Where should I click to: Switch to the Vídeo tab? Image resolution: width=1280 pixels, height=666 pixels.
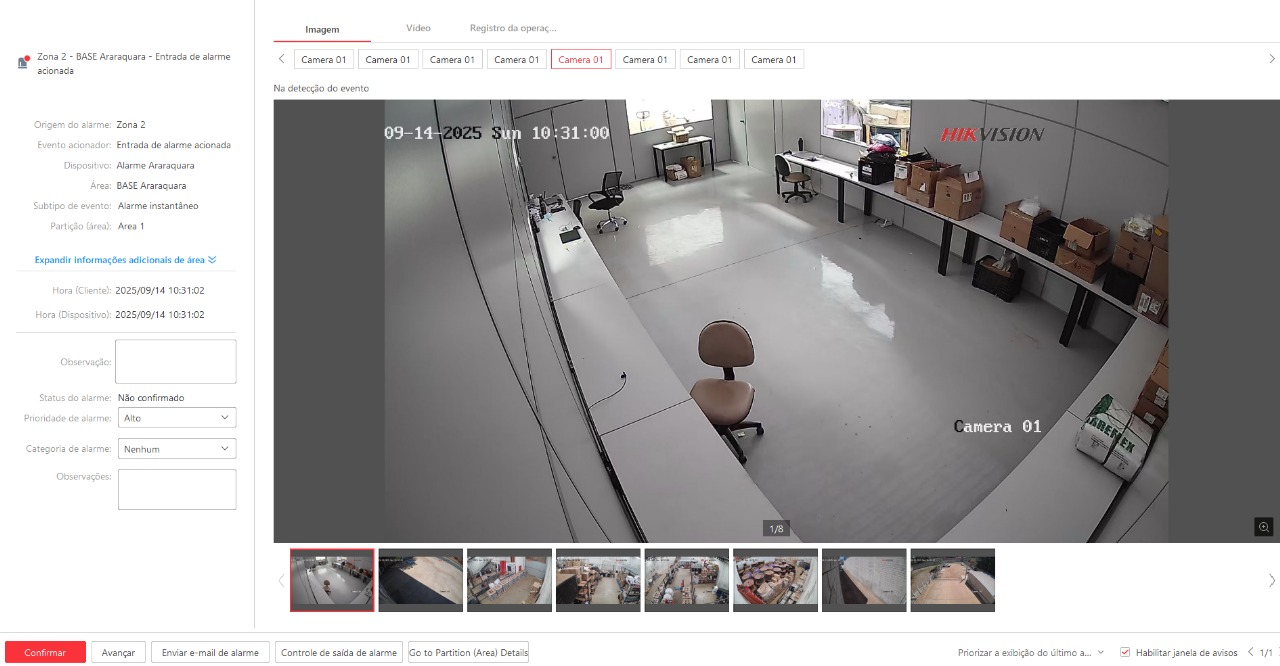click(418, 28)
